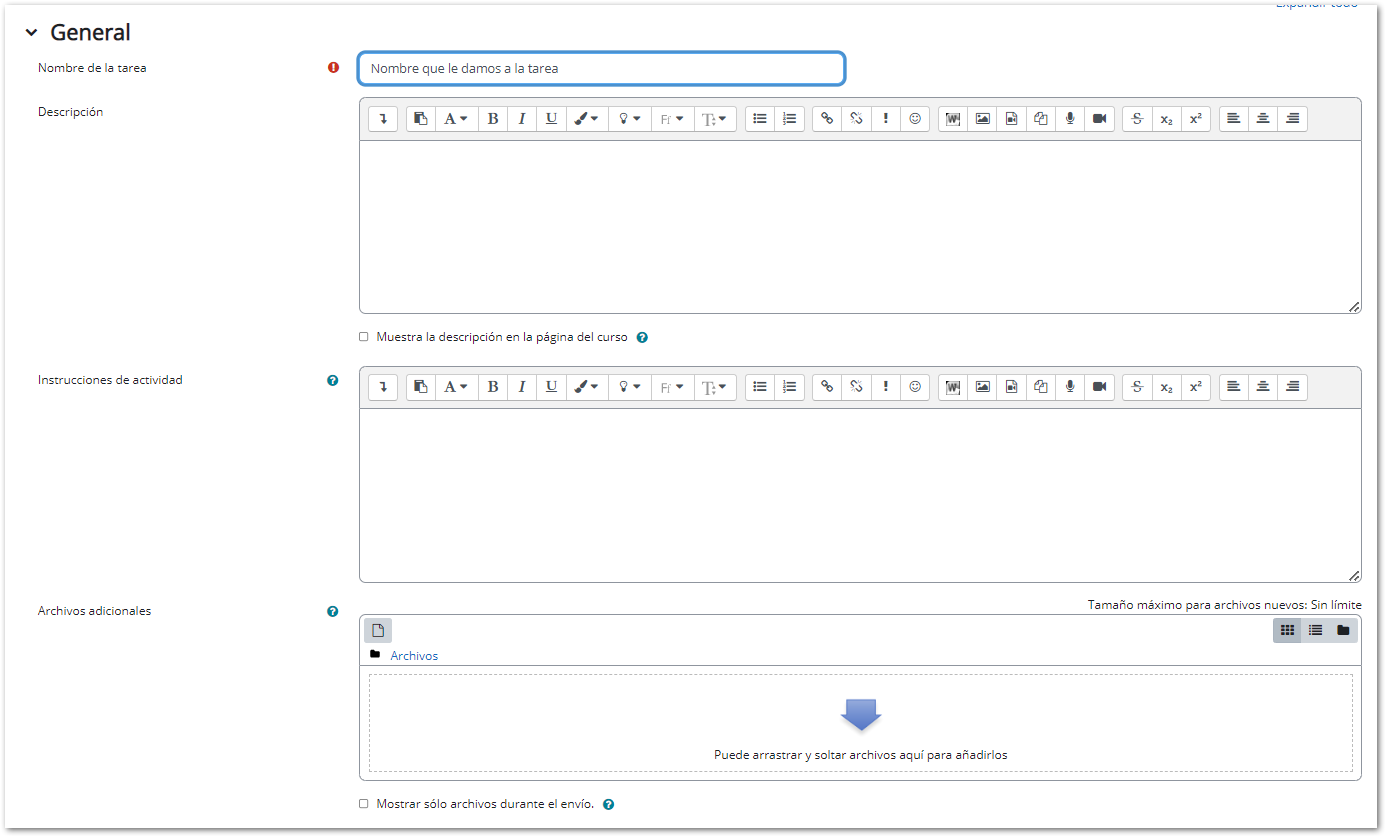Import Word file in Descripción editor
Screen dimensions: 1386x837
(953, 119)
